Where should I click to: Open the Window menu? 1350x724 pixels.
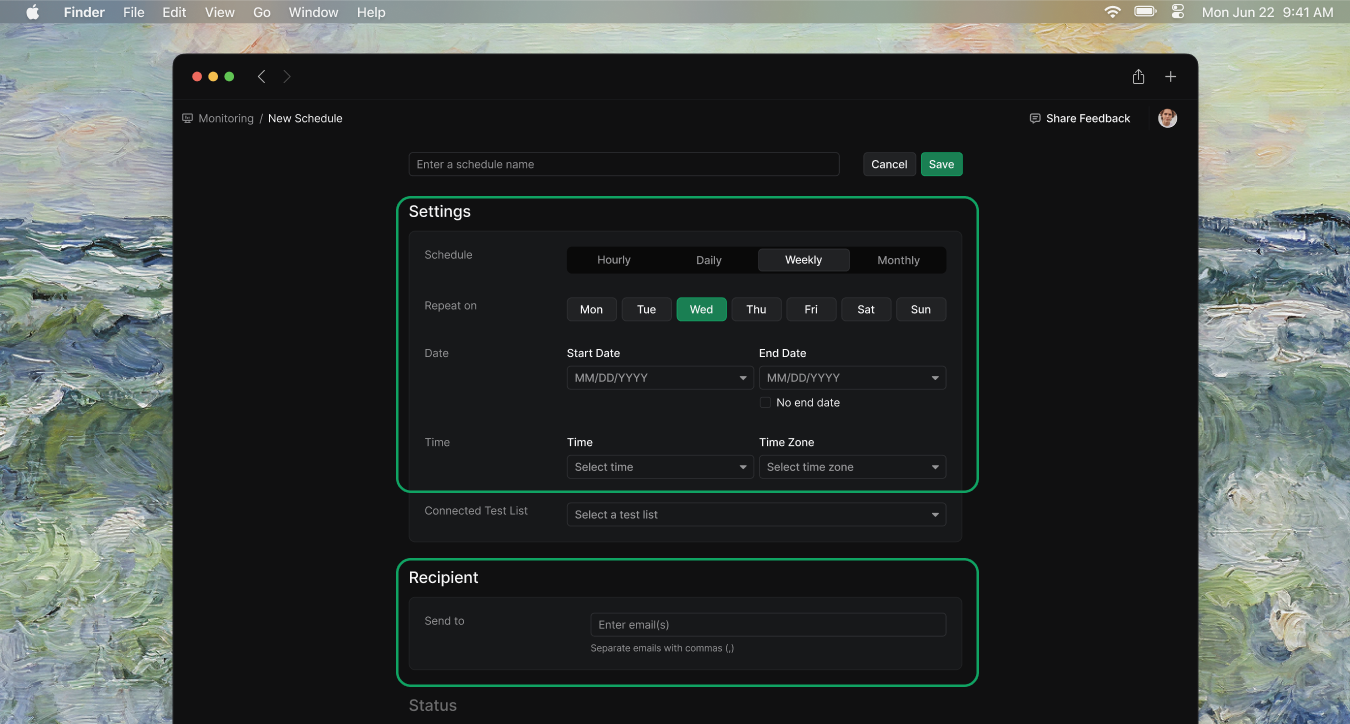pyautogui.click(x=313, y=12)
